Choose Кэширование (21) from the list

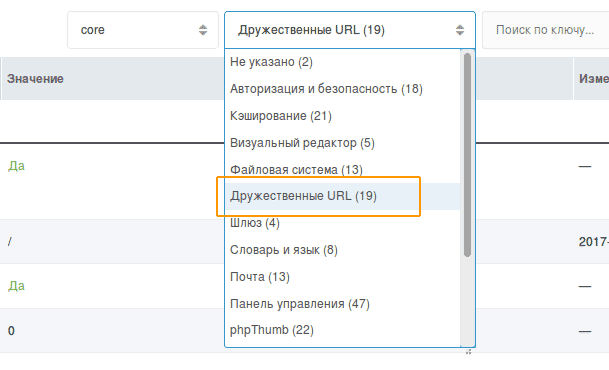click(343, 116)
